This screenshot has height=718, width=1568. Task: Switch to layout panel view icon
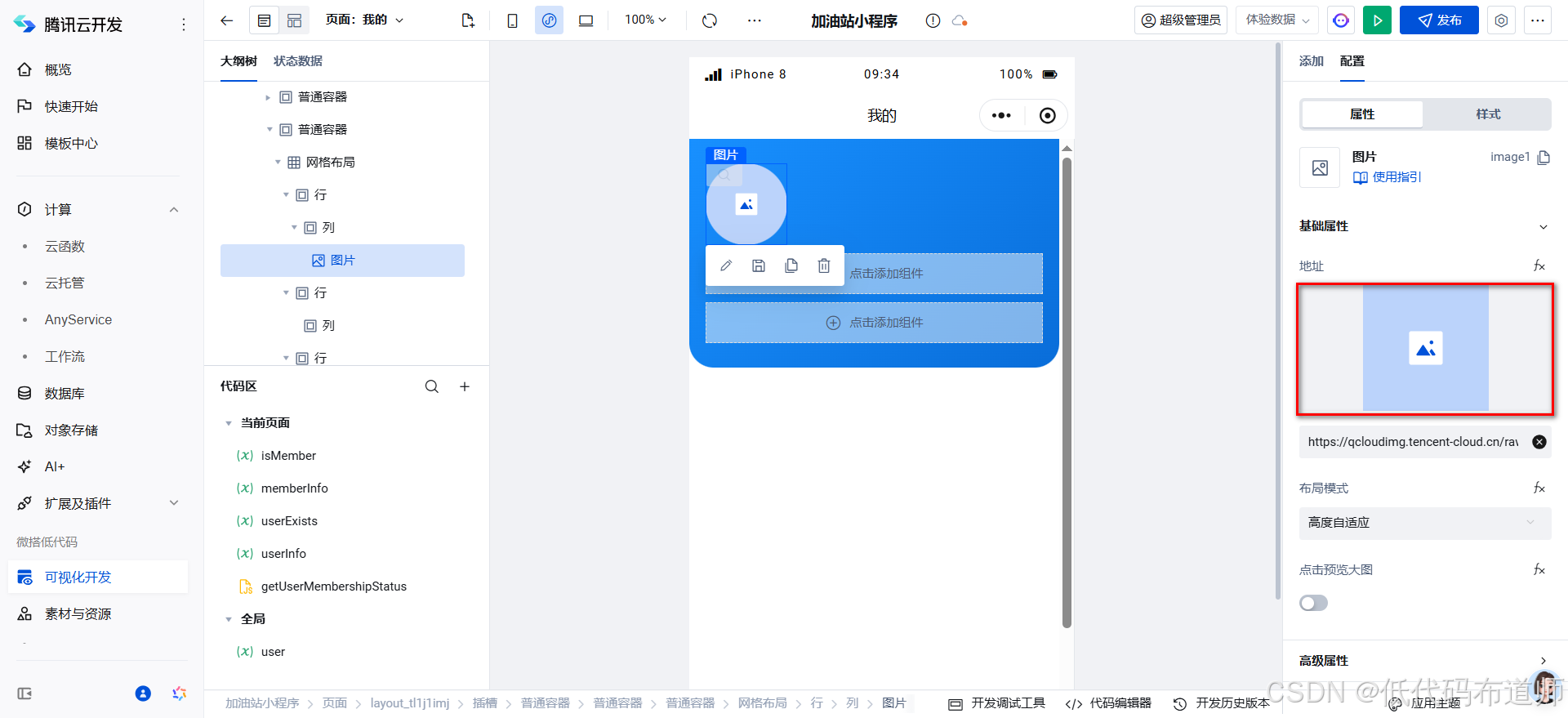coord(294,20)
